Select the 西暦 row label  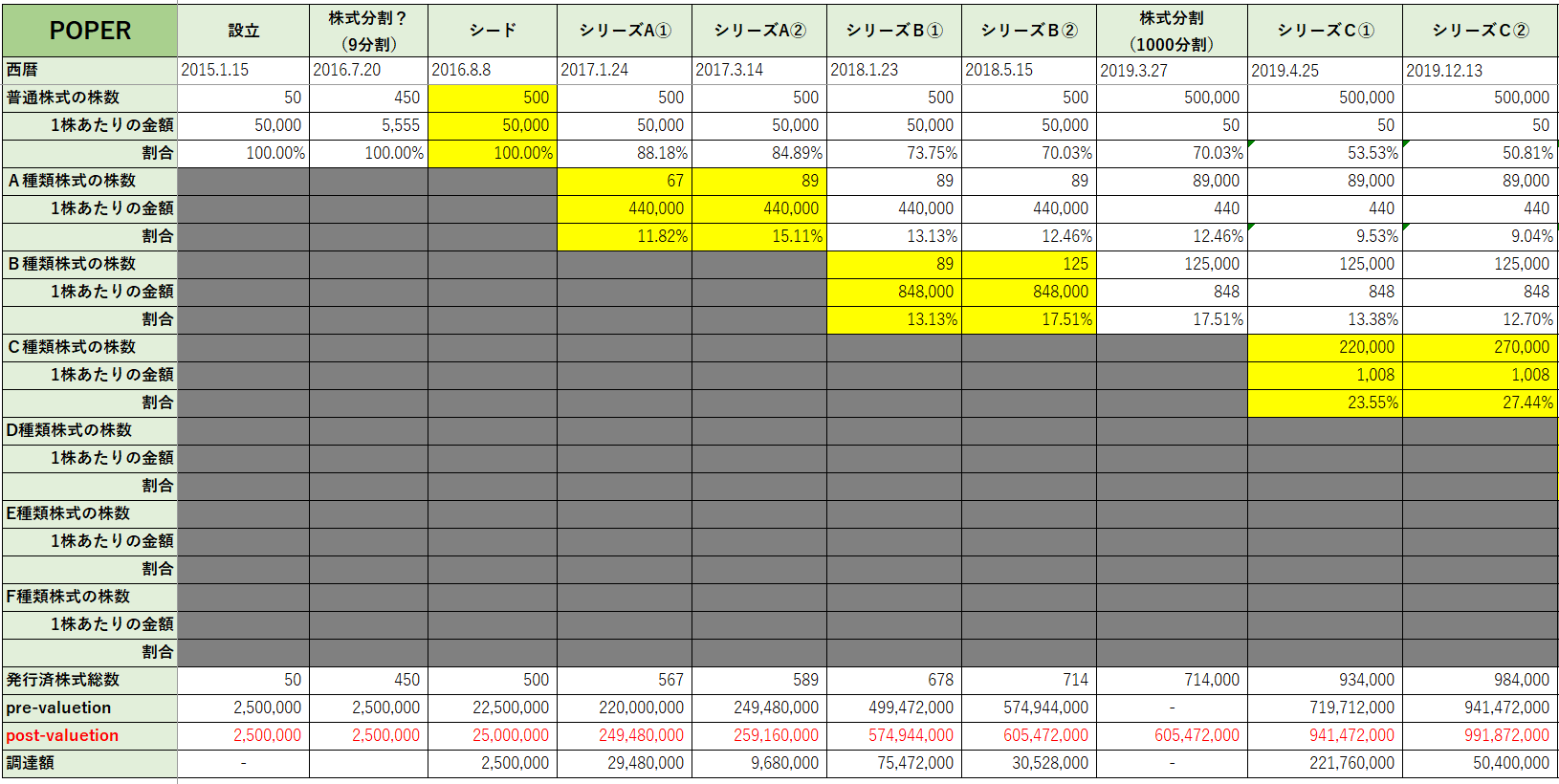[90, 70]
